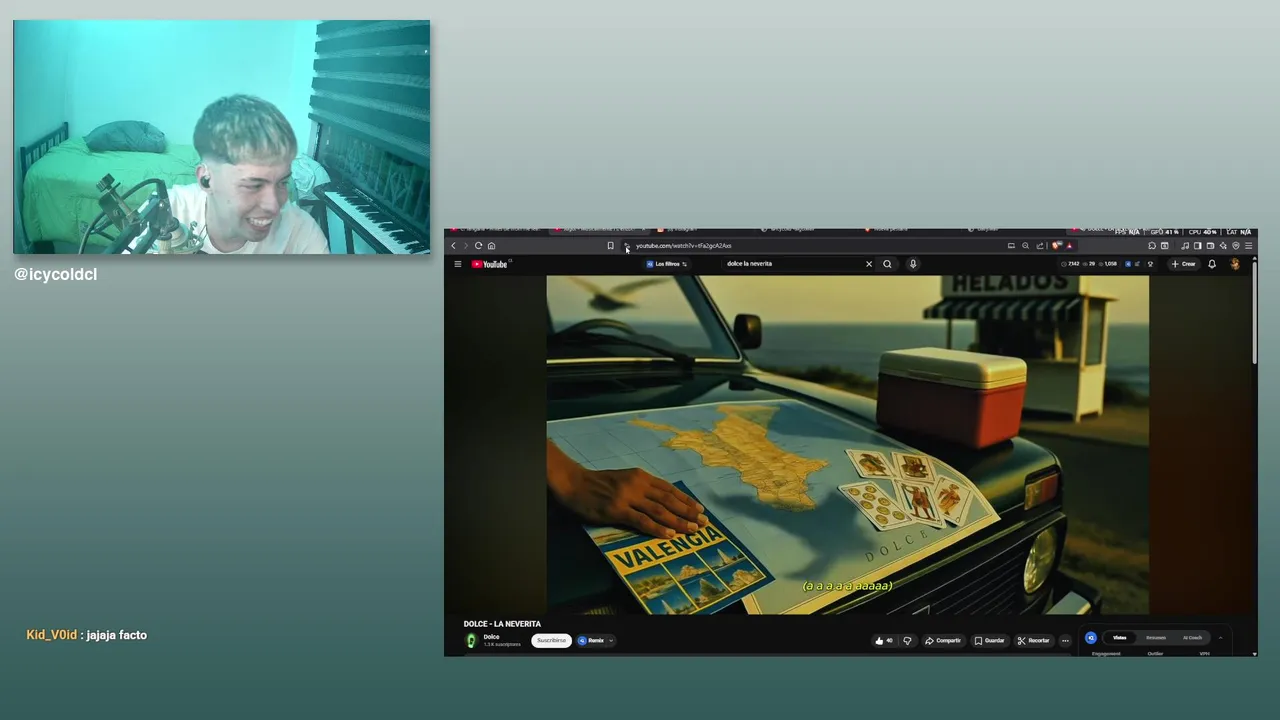Open the wallet toolbar icon
1280x720 pixels.
coord(1210,246)
